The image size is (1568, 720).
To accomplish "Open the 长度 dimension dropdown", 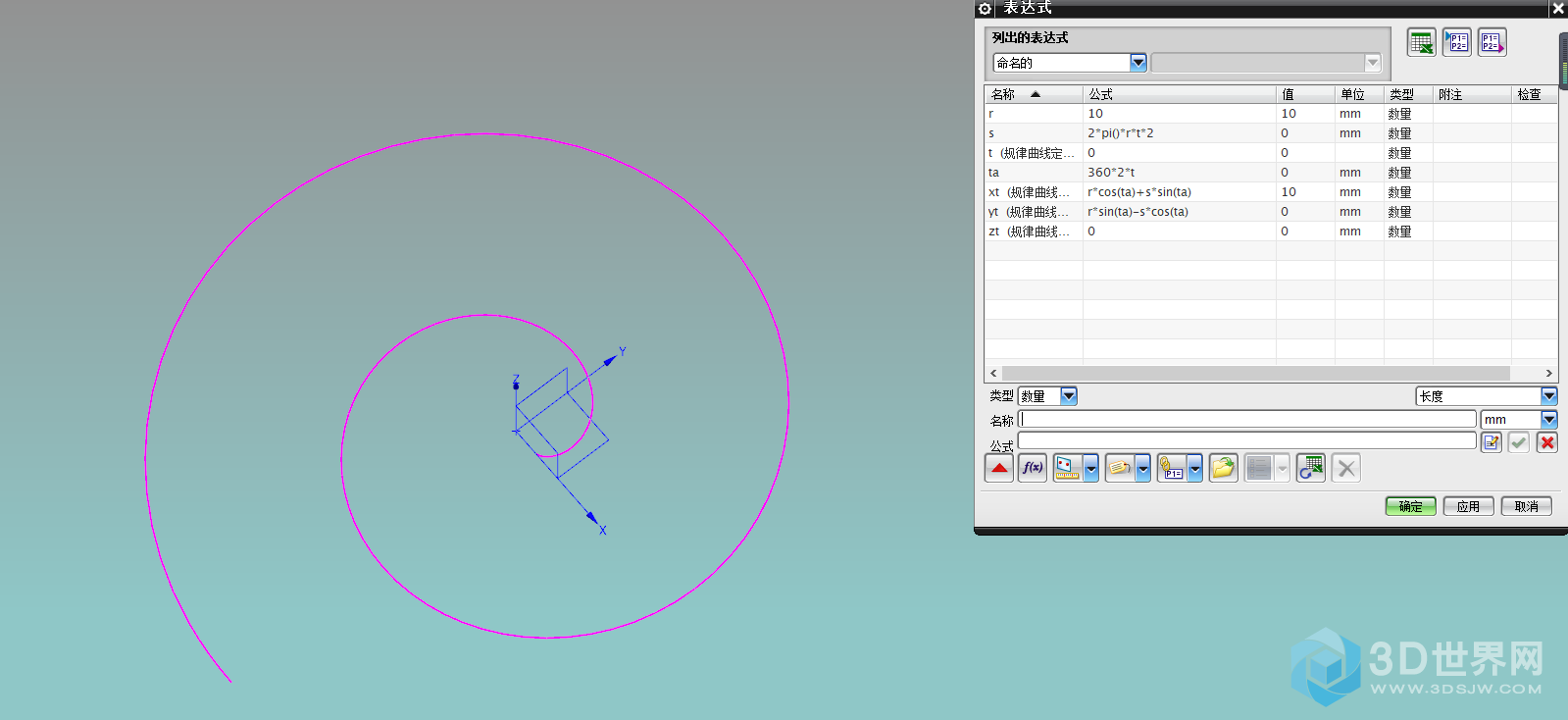I will 1549,396.
